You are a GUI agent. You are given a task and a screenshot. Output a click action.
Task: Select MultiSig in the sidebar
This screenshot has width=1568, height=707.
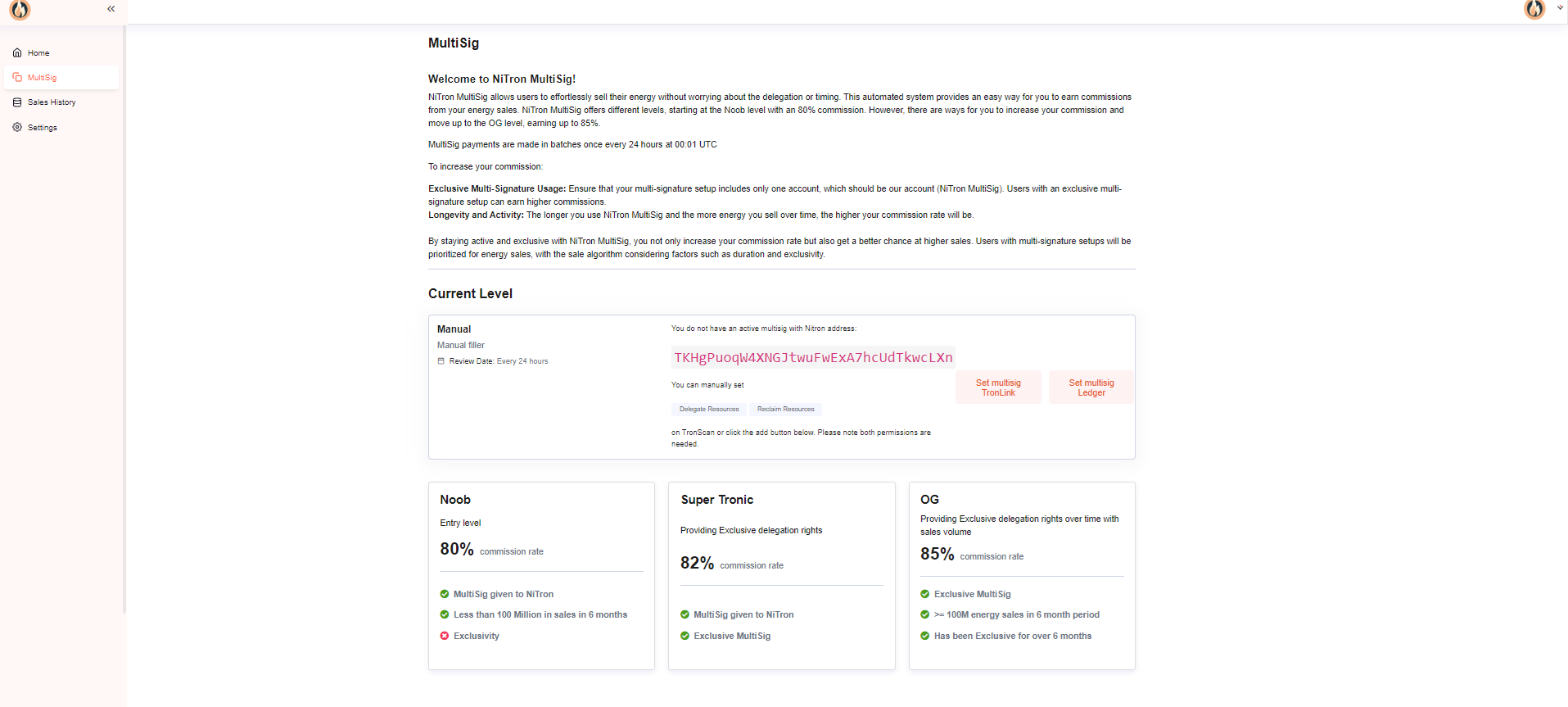pyautogui.click(x=61, y=78)
